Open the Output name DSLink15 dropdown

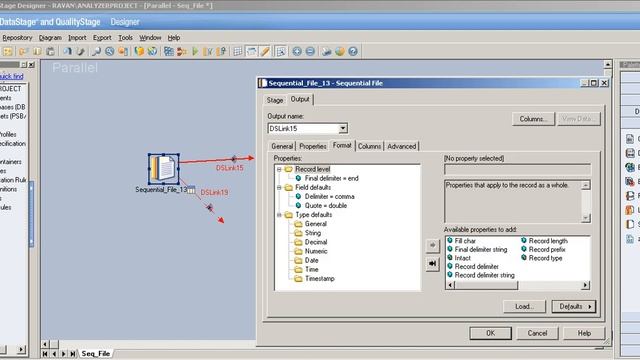[x=343, y=128]
